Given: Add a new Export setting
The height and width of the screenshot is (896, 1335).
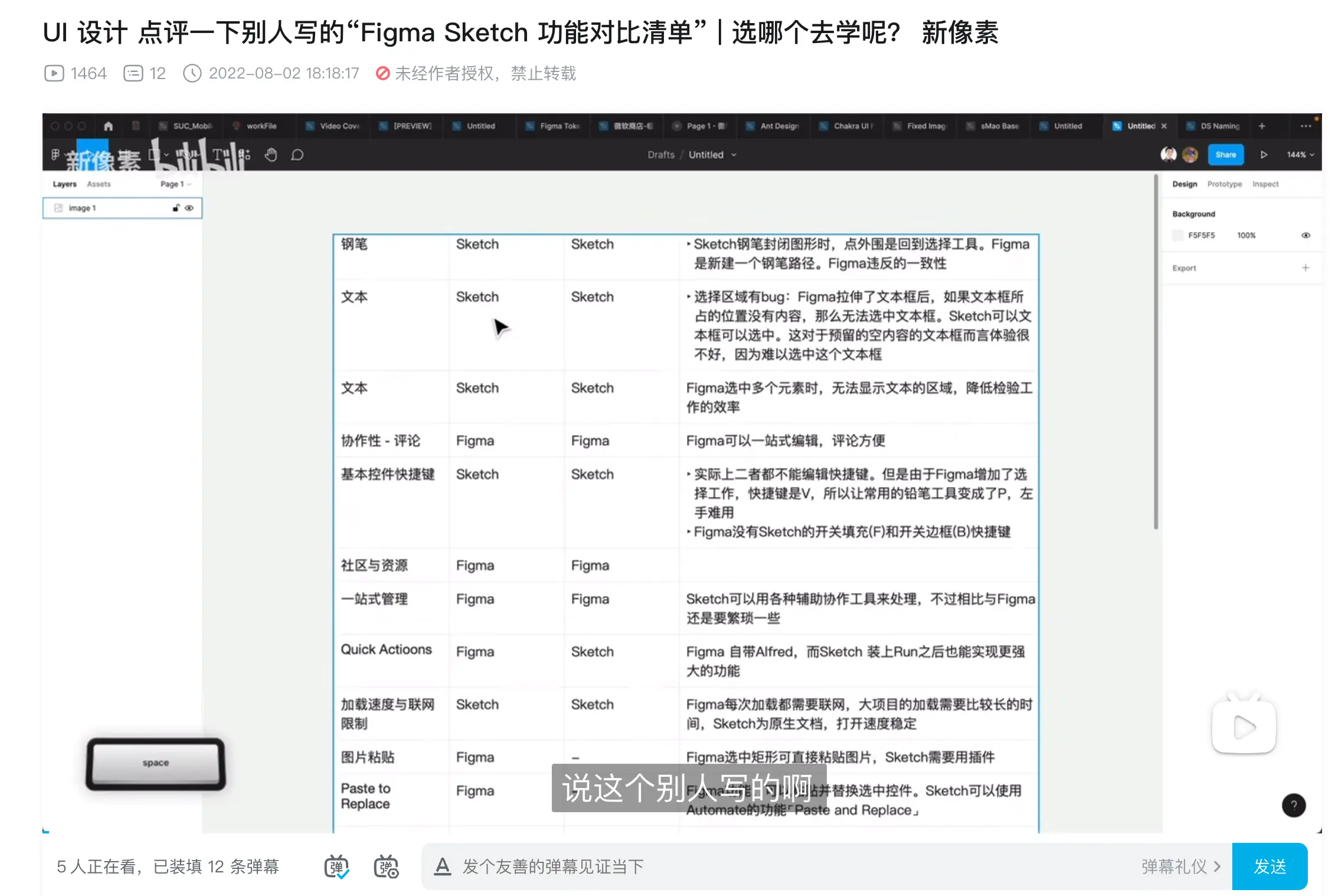Looking at the screenshot, I should click(x=1305, y=268).
